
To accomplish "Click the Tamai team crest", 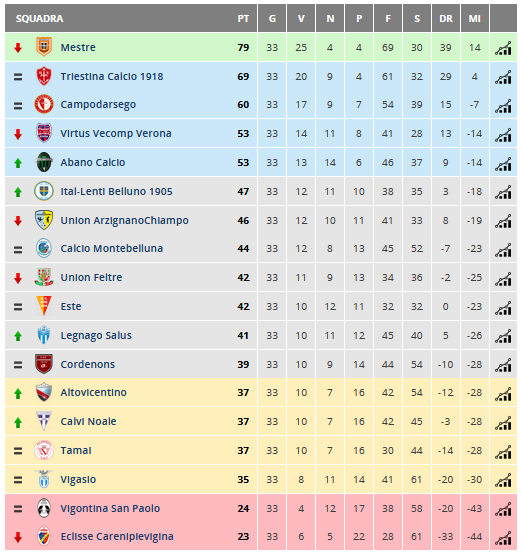I will click(x=44, y=450).
